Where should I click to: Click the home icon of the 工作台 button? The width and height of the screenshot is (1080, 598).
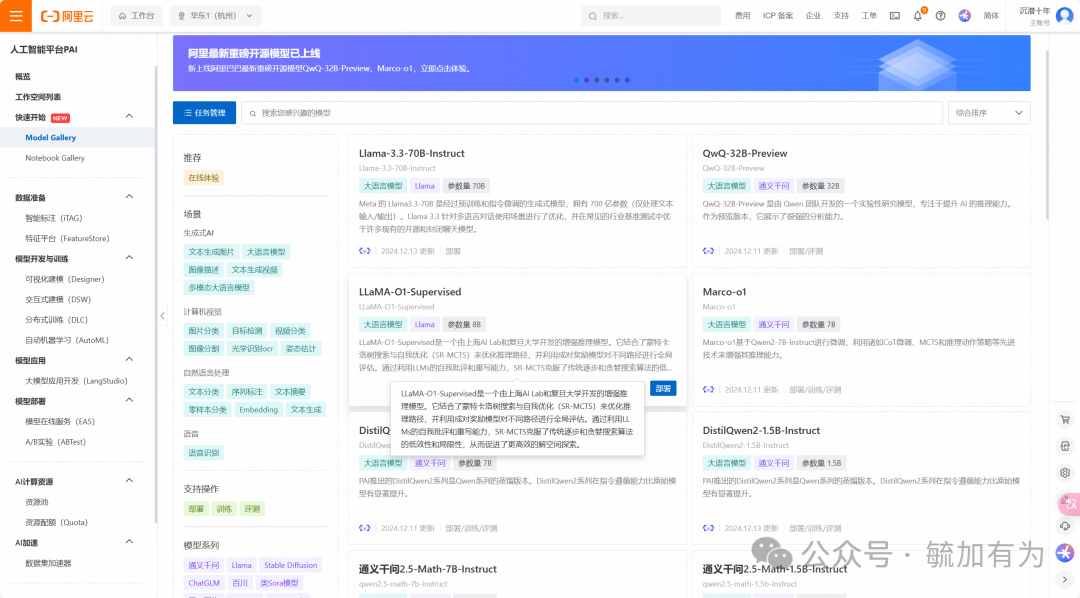point(123,16)
